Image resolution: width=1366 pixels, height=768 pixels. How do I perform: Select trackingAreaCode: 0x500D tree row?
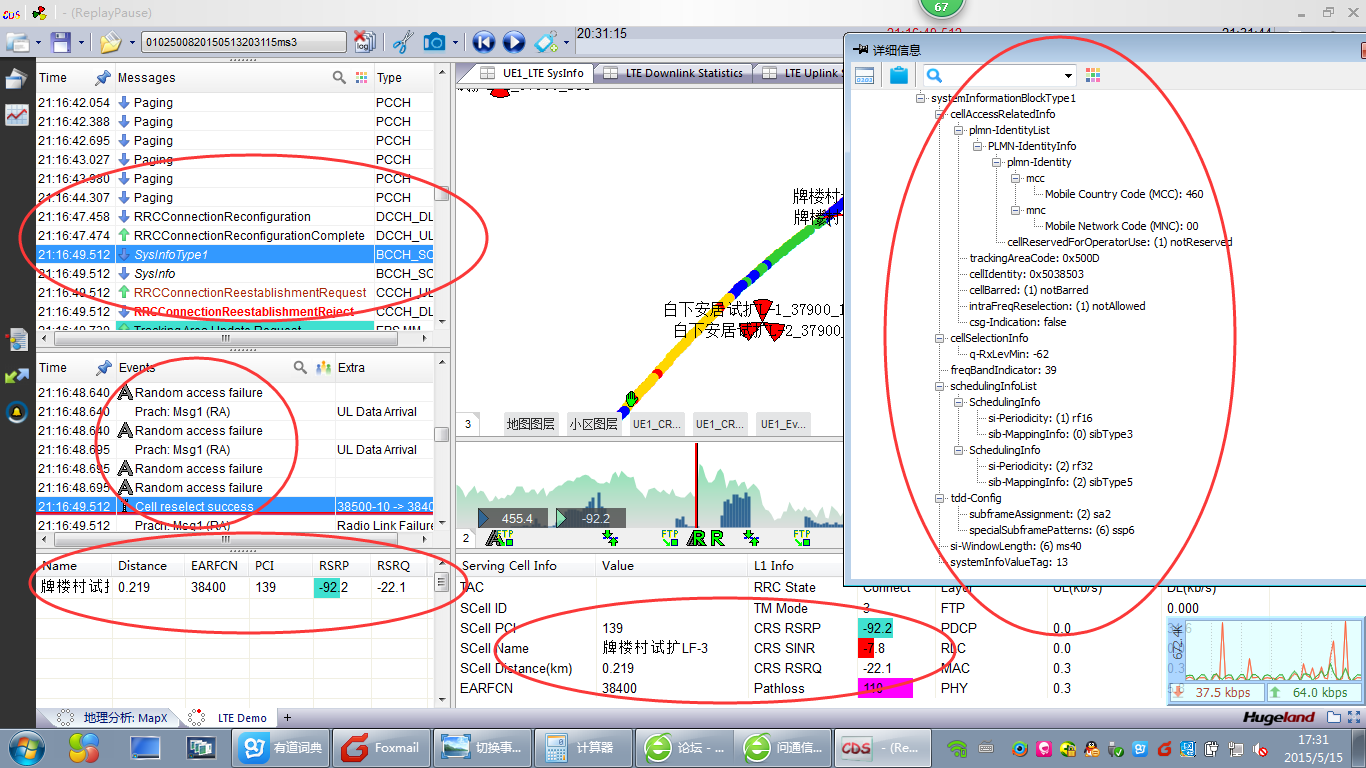1033,258
